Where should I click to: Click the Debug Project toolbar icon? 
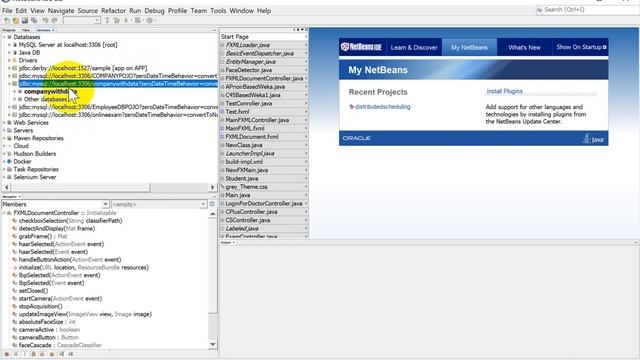[138, 20]
